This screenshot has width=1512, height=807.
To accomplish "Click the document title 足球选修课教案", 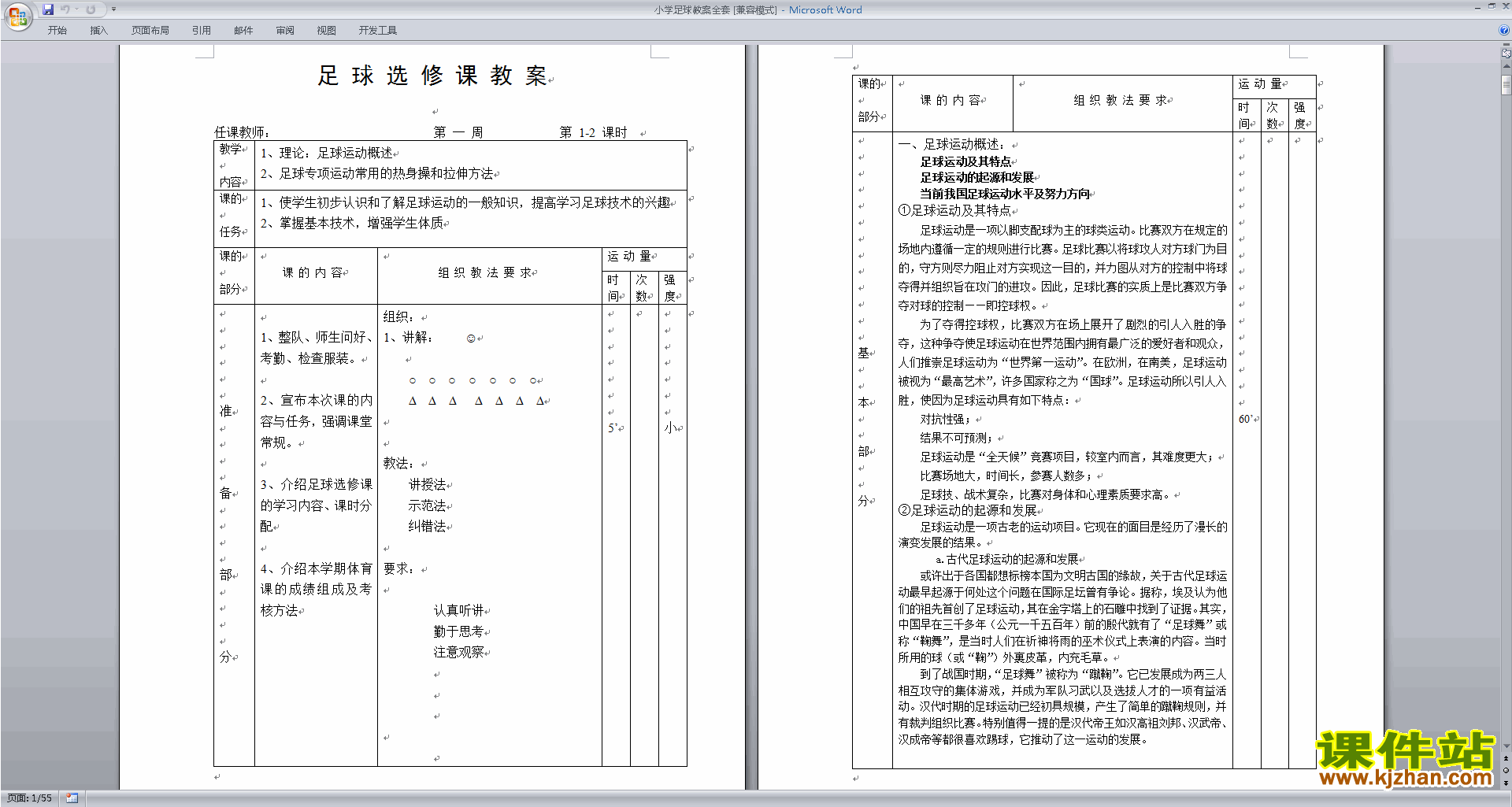I will point(432,76).
